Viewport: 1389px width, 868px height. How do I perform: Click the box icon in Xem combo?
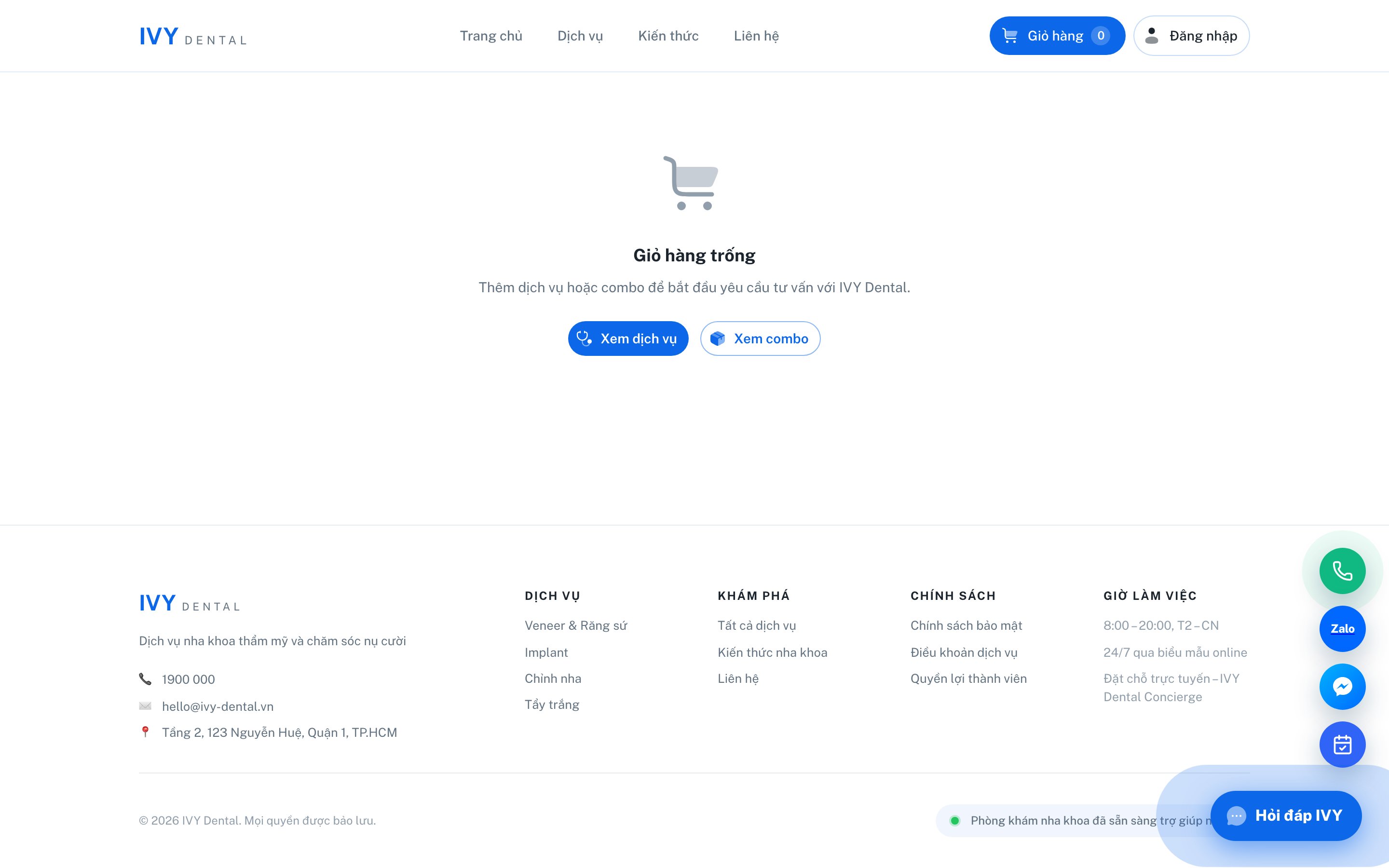(718, 339)
